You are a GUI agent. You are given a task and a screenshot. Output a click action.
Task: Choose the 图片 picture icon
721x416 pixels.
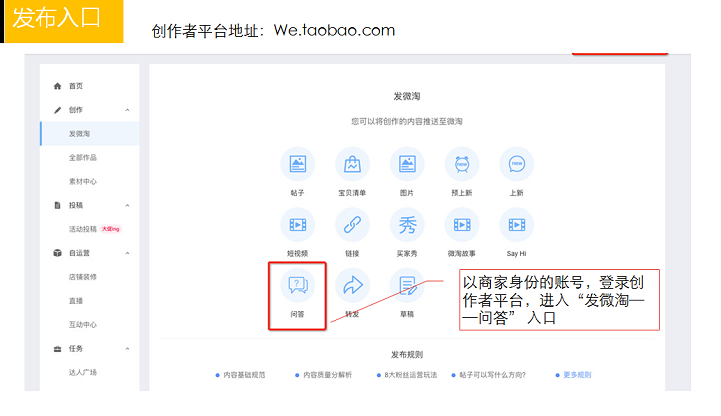407,164
